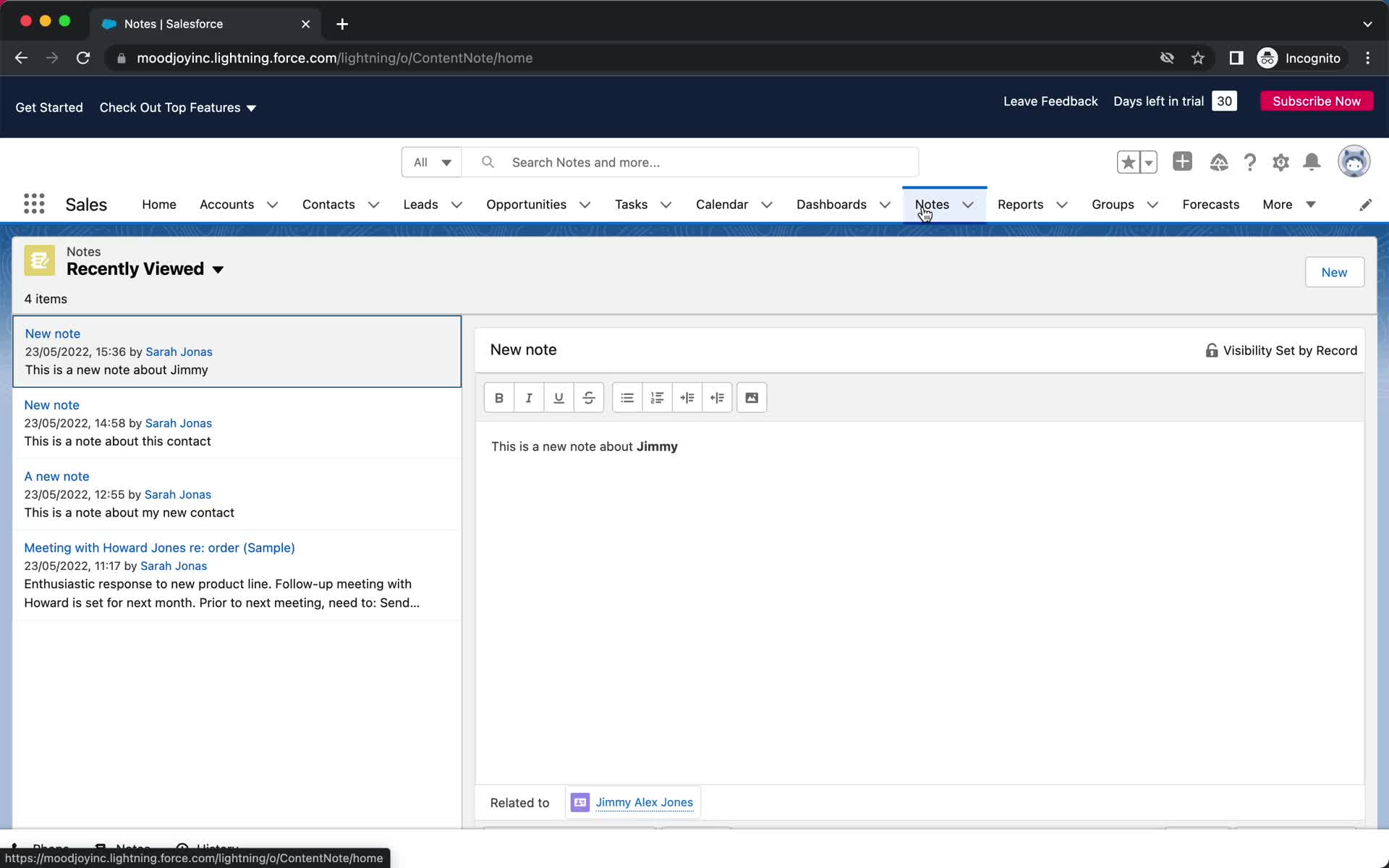Bookmark this page with the star icon
The width and height of the screenshot is (1389, 868).
1198,58
